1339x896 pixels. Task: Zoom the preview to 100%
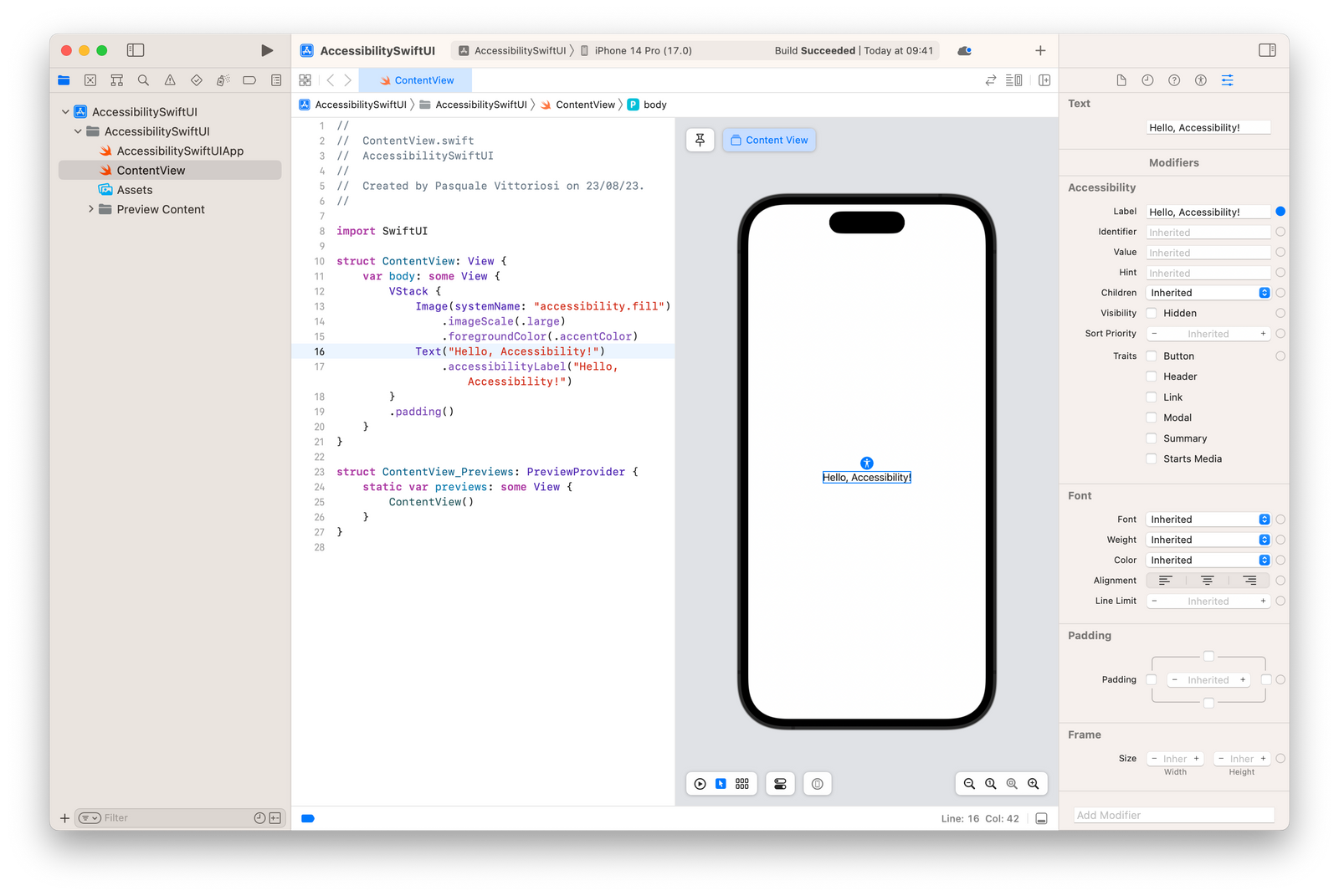click(991, 784)
